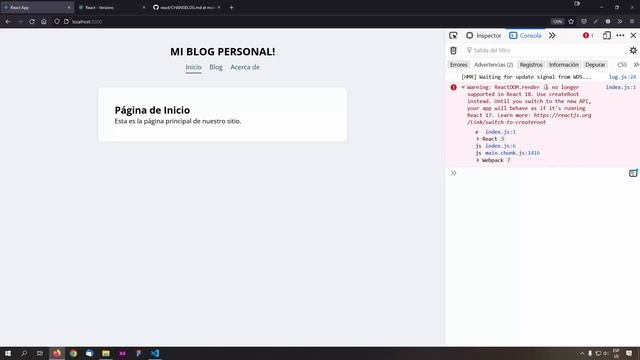Toggle the Información filter
The height and width of the screenshot is (360, 640).
tap(563, 64)
